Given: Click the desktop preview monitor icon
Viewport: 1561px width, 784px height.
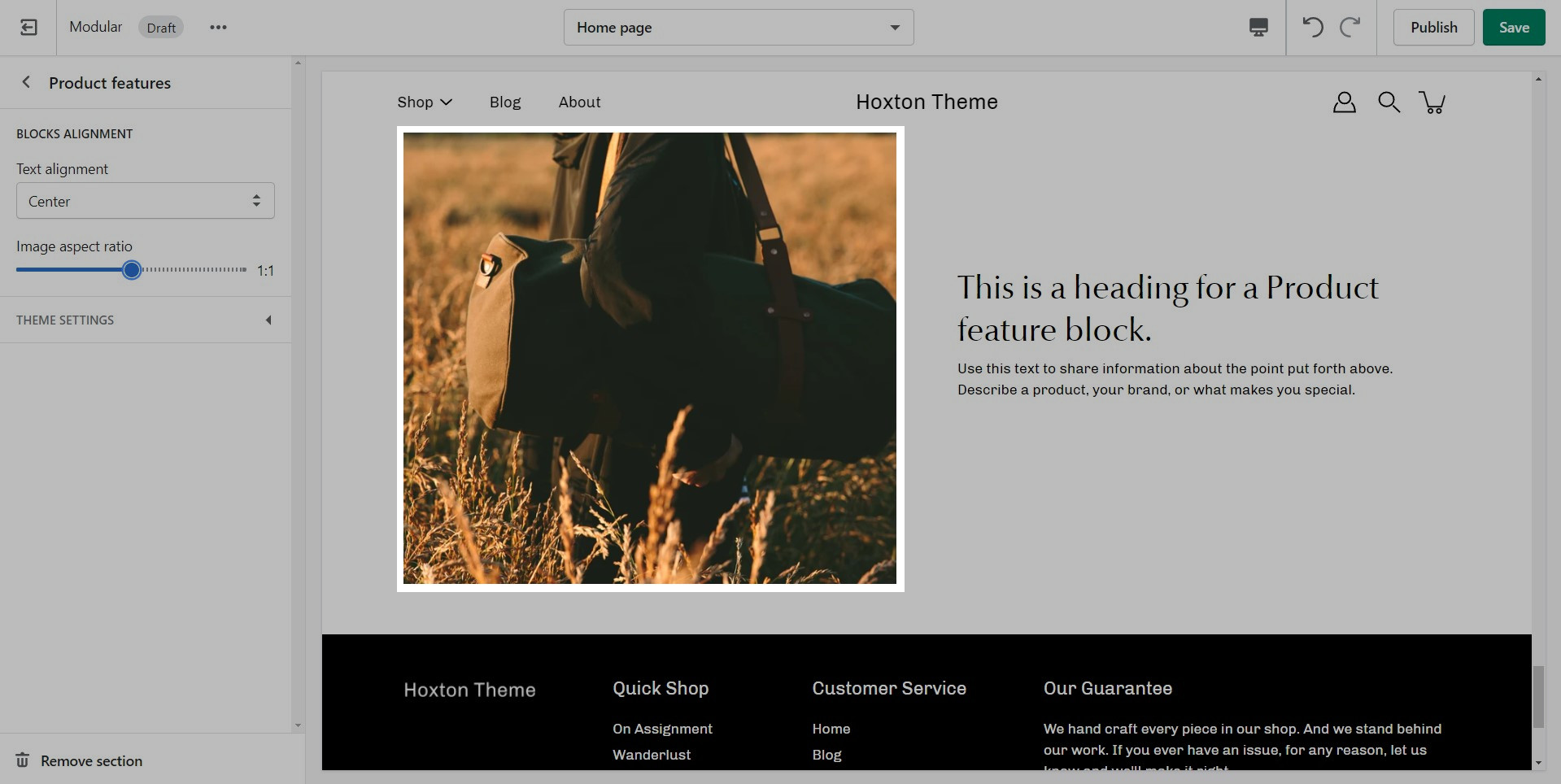Looking at the screenshot, I should pos(1258,28).
